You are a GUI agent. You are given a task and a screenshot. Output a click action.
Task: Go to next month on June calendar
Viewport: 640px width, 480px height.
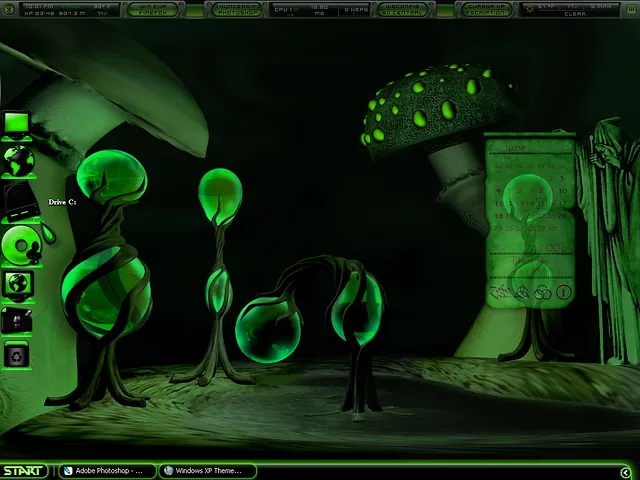click(566, 147)
